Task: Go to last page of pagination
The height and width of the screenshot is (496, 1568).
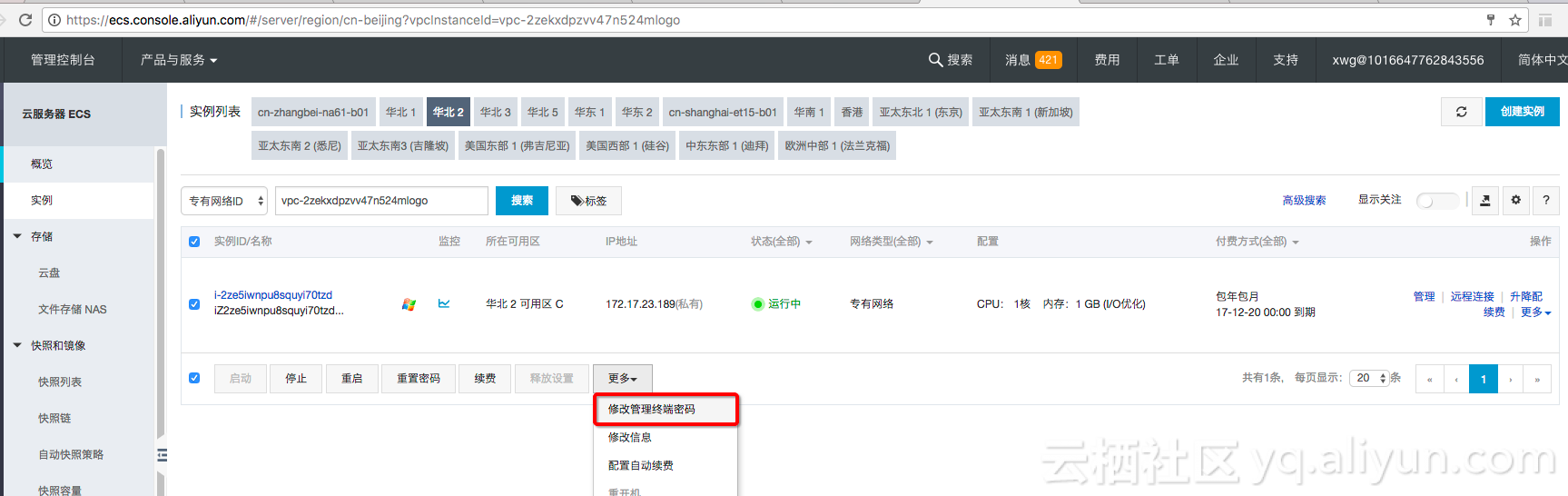Action: click(1537, 379)
